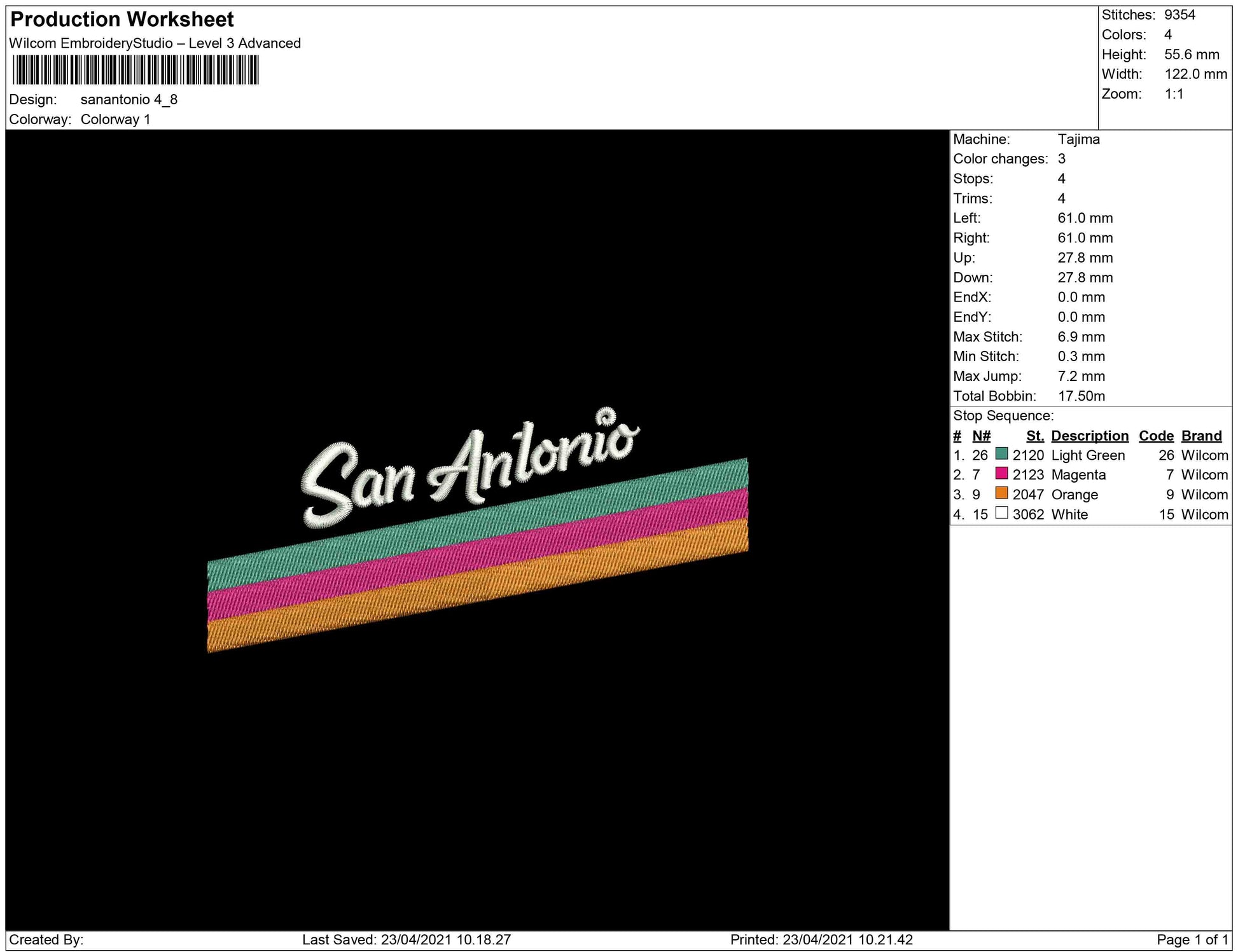Click the St. column header
This screenshot has height=952, width=1238.
coord(1034,436)
